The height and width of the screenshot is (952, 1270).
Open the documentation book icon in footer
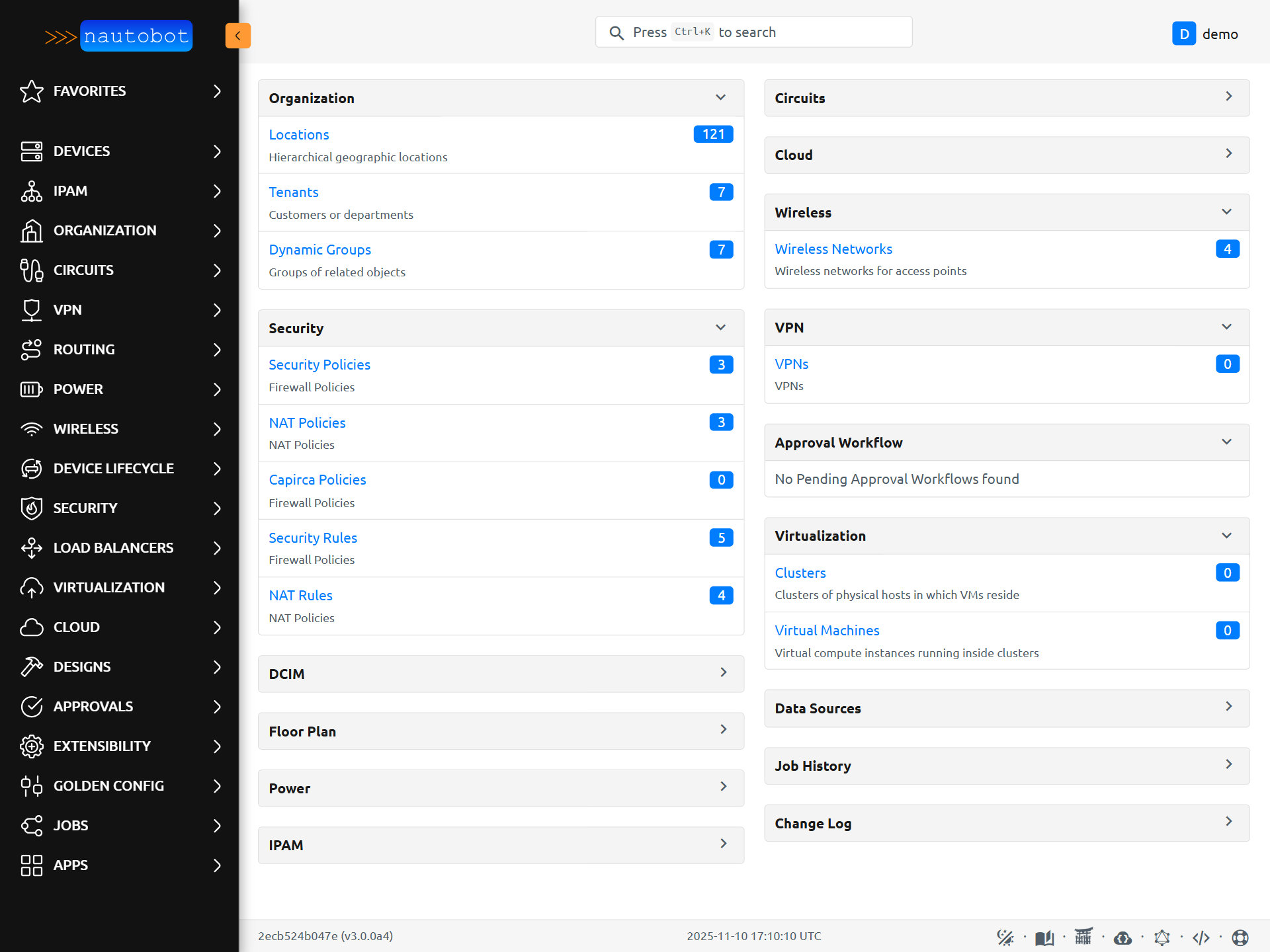point(1044,937)
